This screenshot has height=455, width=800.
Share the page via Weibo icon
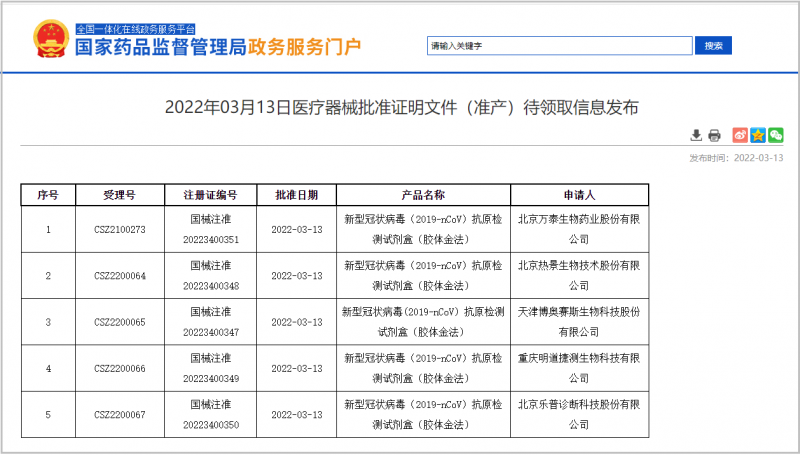[740, 135]
